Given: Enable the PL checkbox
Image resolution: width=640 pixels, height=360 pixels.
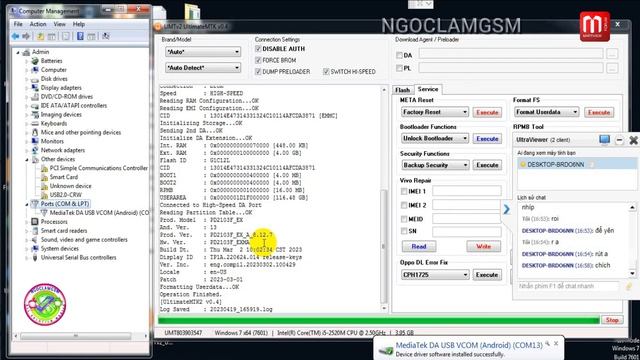Looking at the screenshot, I should (x=399, y=68).
